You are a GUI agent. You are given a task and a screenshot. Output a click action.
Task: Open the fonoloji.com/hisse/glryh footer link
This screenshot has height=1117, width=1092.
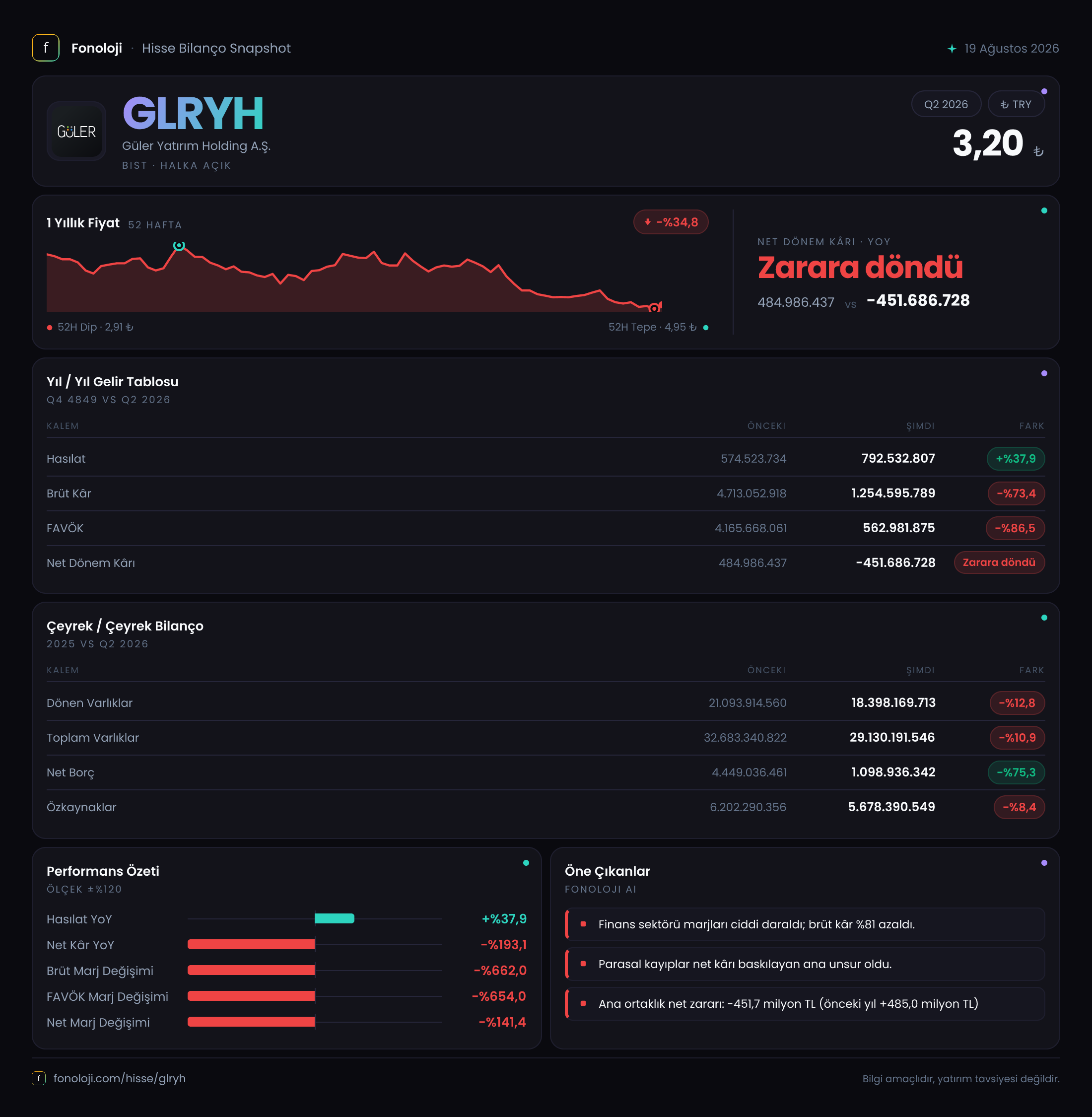click(x=119, y=1078)
